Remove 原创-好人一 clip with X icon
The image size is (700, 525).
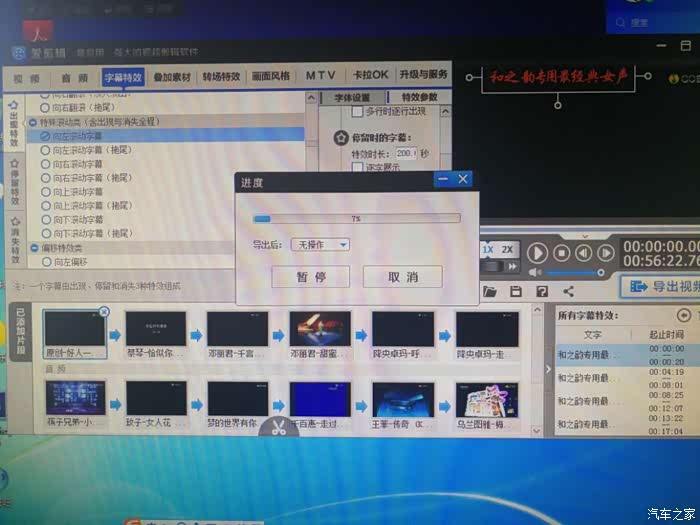tap(104, 312)
